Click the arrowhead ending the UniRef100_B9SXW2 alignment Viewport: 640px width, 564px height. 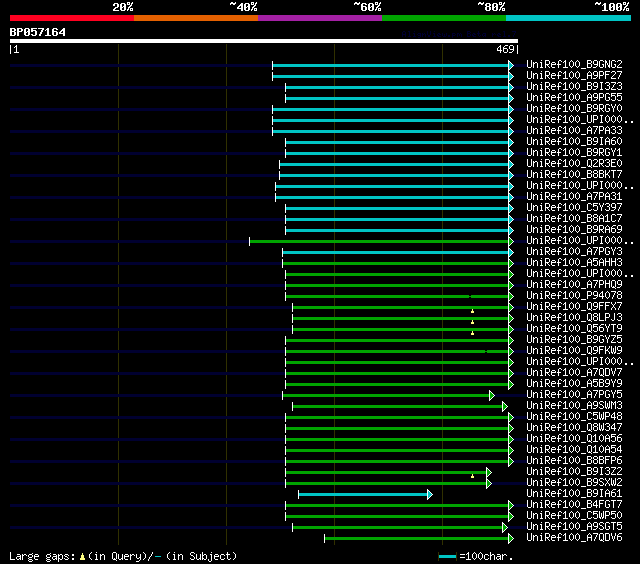pos(489,484)
